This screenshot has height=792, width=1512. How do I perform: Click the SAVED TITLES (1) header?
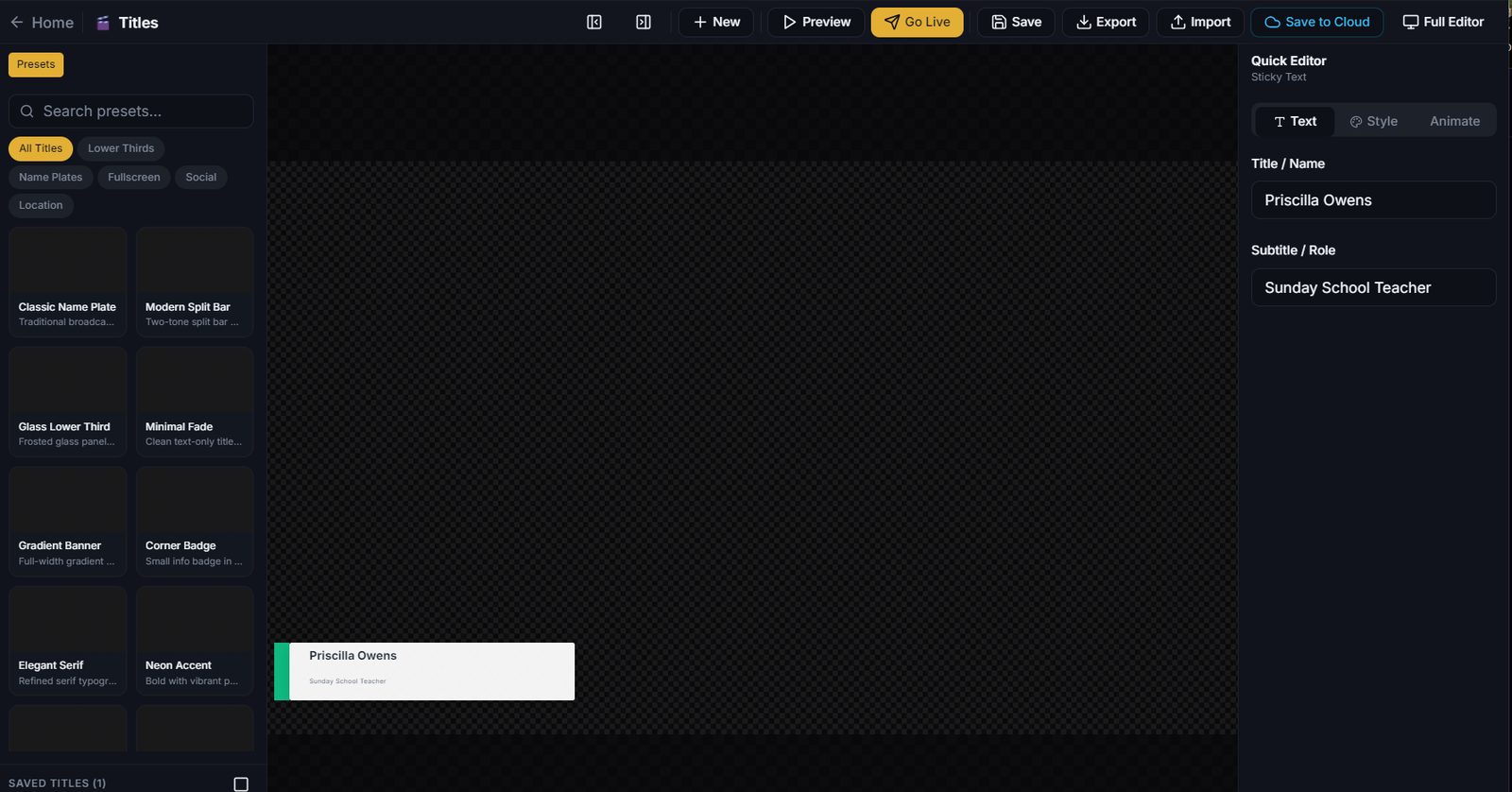coord(58,783)
